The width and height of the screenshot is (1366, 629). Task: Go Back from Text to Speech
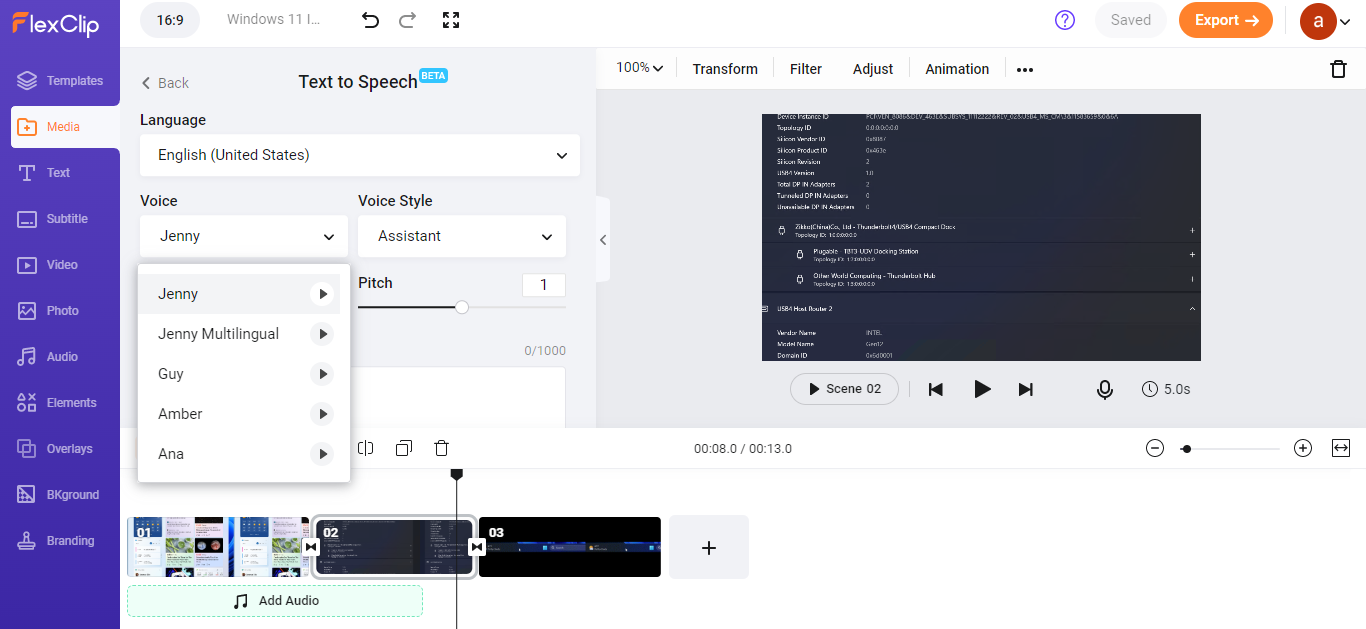165,83
